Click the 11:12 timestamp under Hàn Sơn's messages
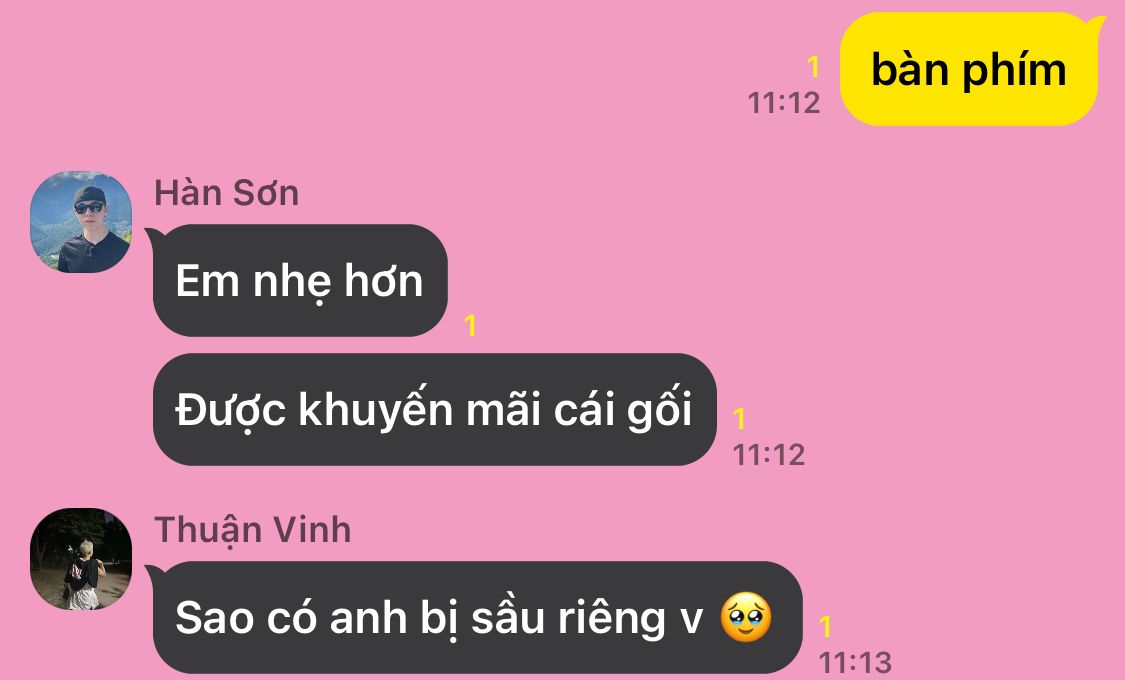Viewport: 1125px width, 680px height. pyautogui.click(x=768, y=455)
